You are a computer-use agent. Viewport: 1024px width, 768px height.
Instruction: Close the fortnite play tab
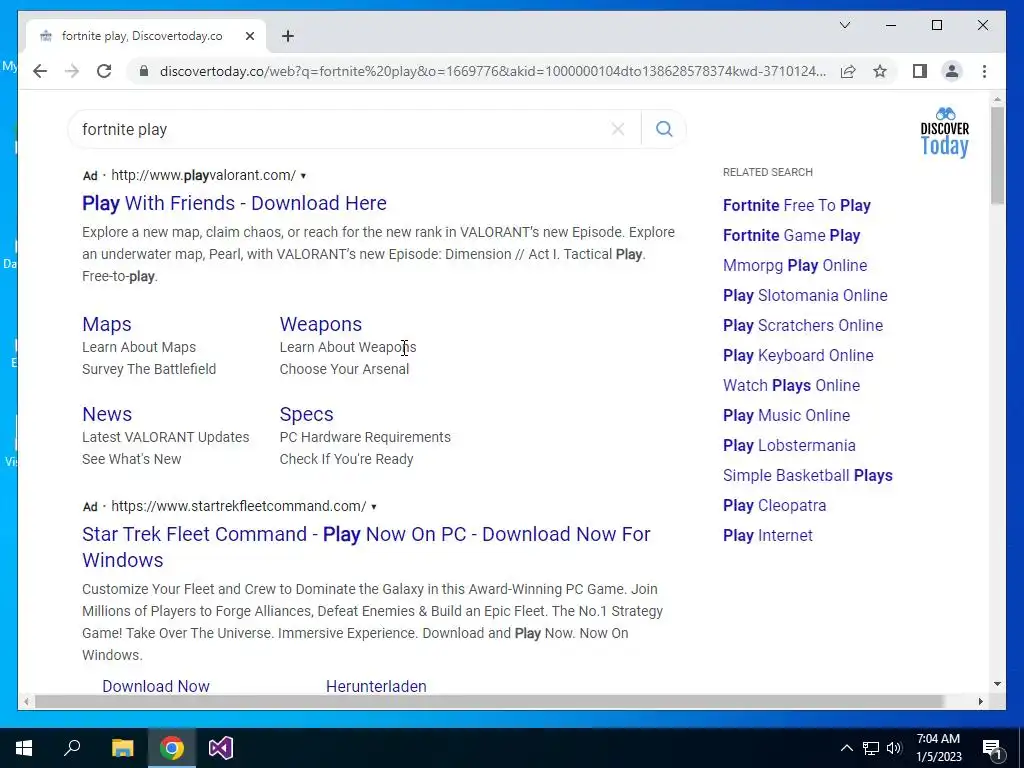coord(249,36)
